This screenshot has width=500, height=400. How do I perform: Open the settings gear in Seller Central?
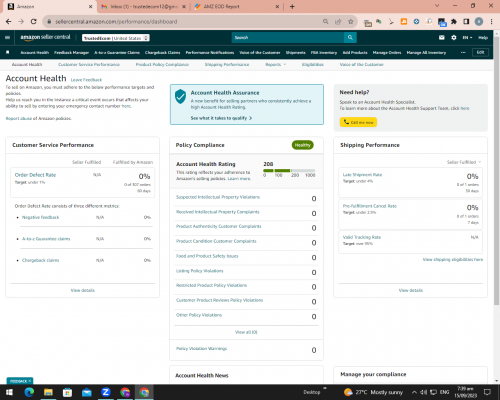[x=454, y=38]
